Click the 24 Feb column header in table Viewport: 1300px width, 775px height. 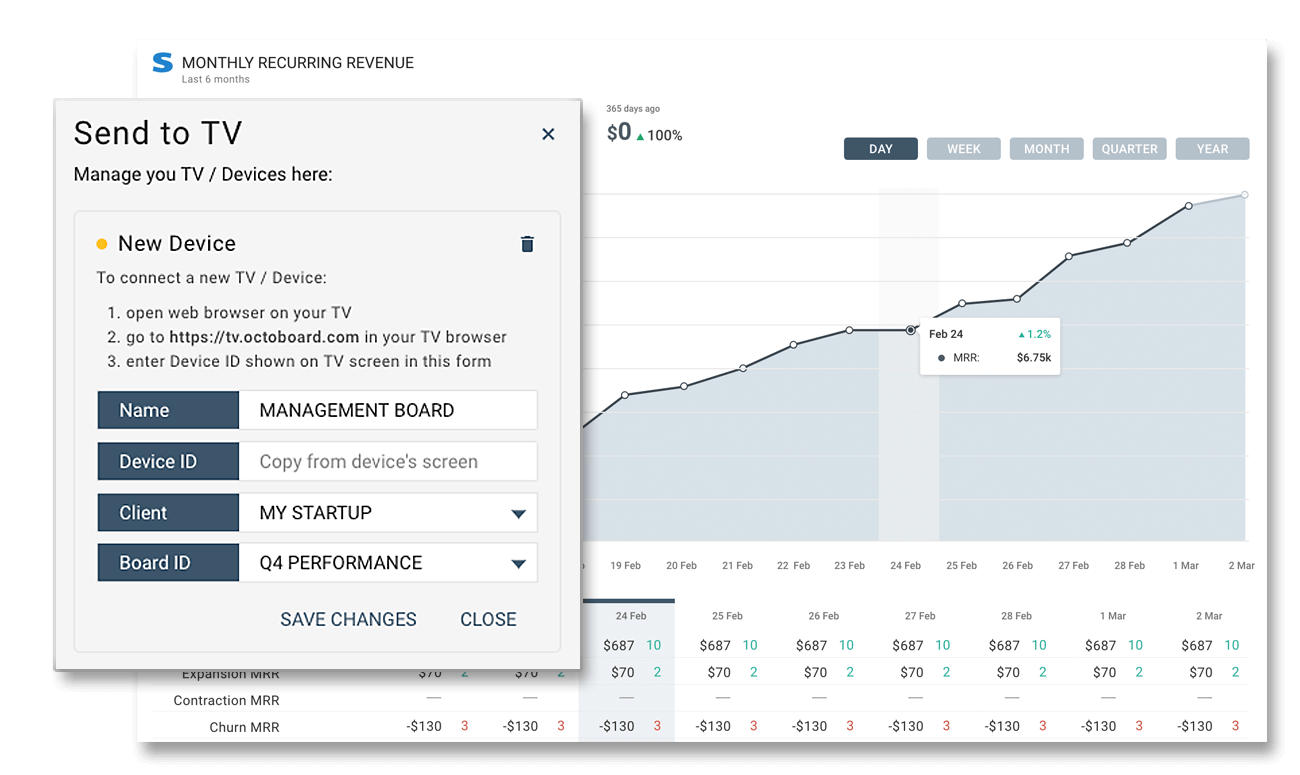(631, 616)
